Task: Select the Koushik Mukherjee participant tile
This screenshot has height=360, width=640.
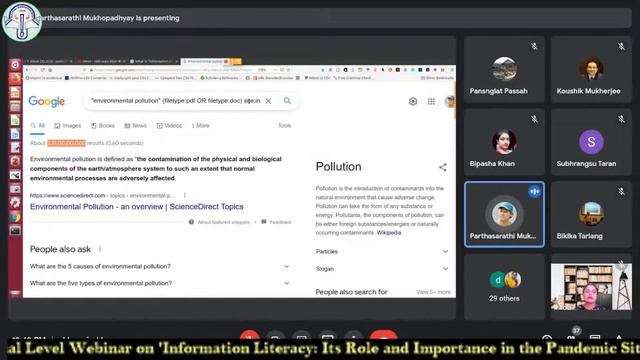Action: [x=591, y=69]
